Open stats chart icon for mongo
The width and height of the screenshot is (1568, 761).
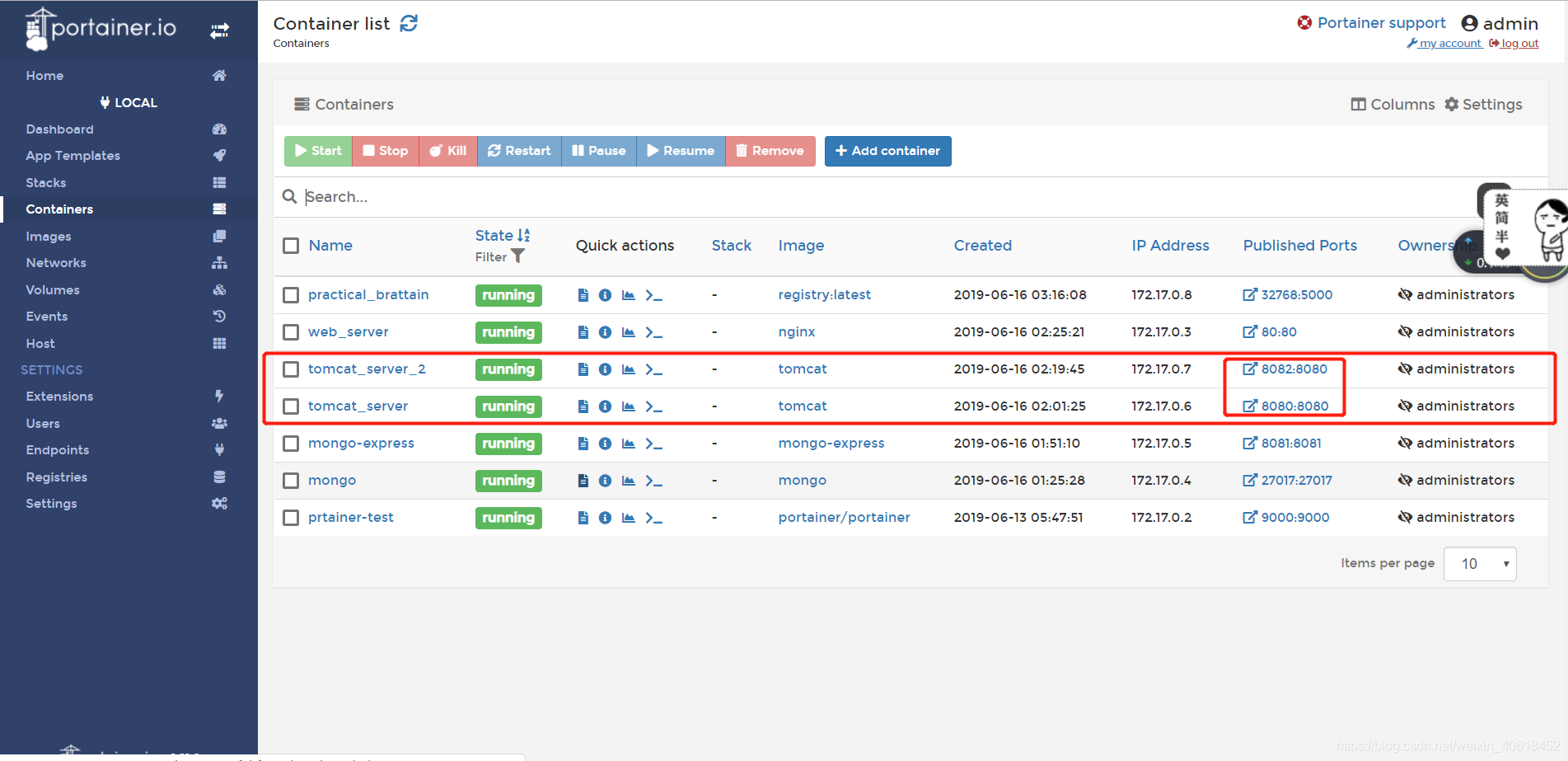(629, 481)
